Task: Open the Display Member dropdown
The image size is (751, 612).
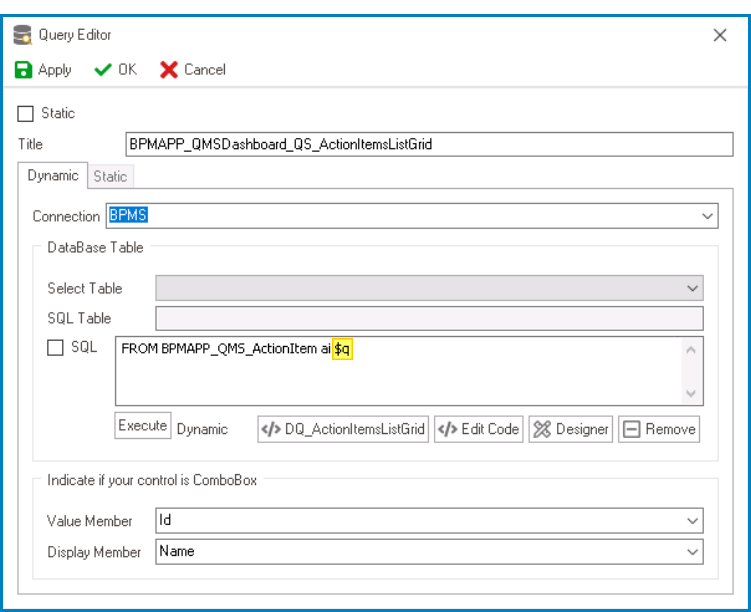Action: [692, 552]
